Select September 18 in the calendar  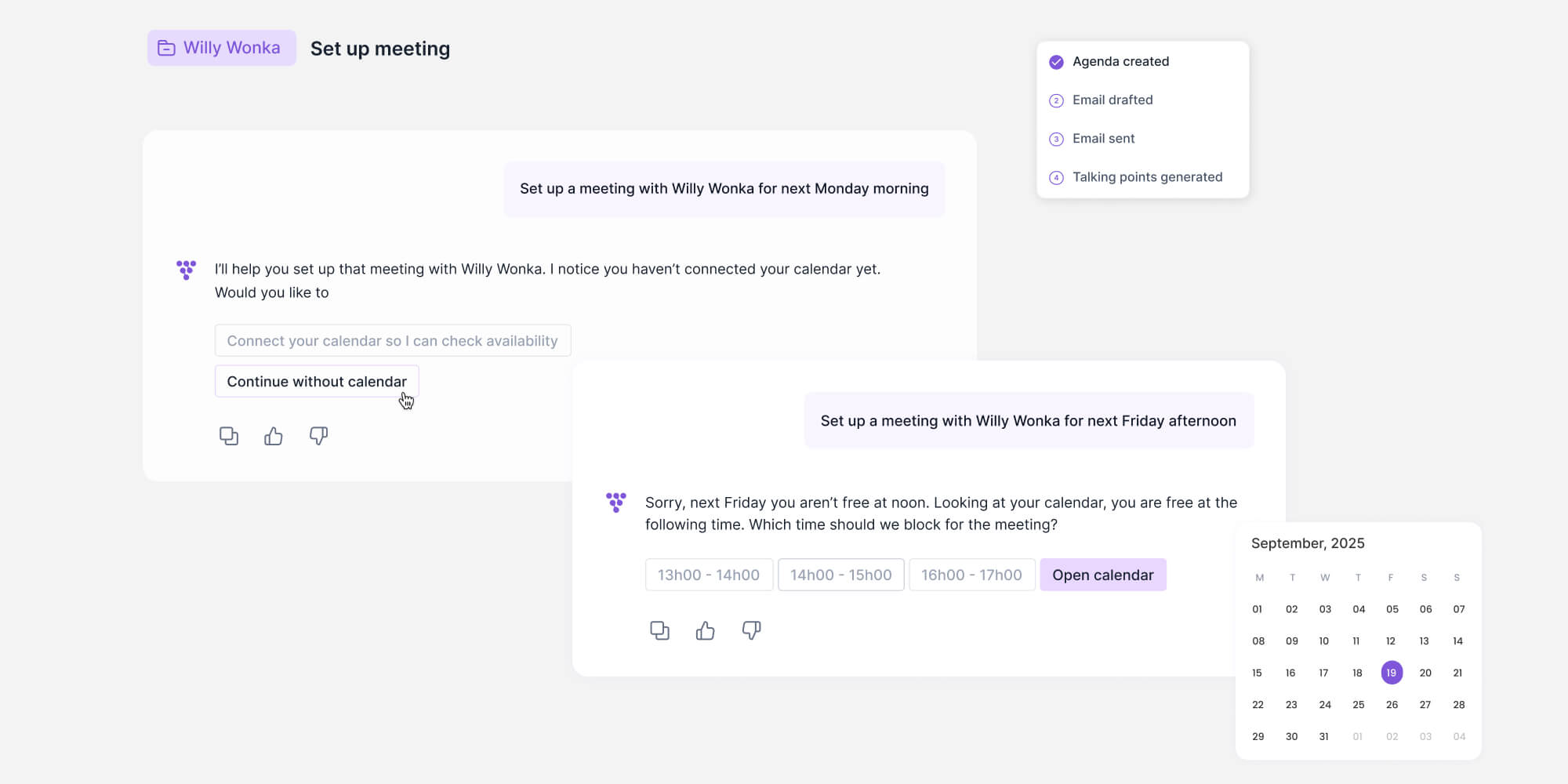pyautogui.click(x=1358, y=673)
